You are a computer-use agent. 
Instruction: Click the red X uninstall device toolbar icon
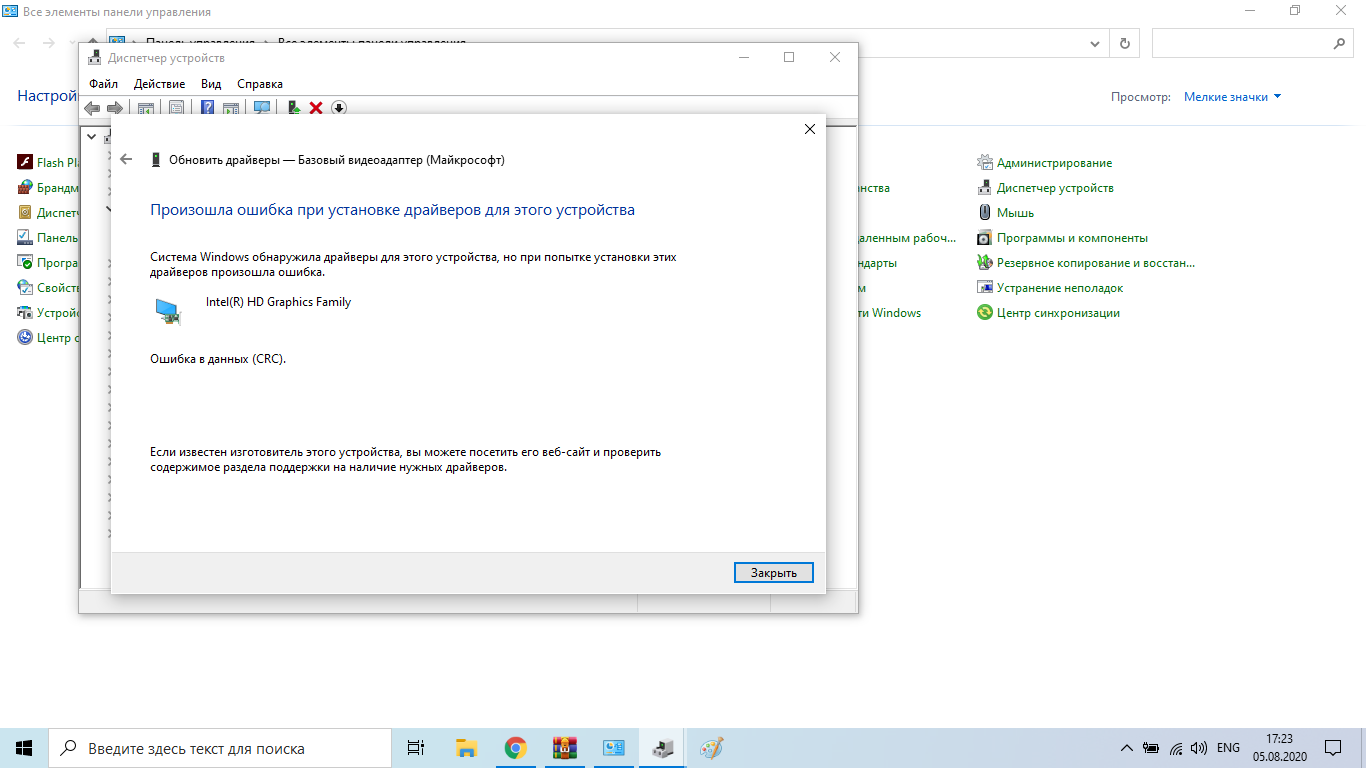pos(316,108)
